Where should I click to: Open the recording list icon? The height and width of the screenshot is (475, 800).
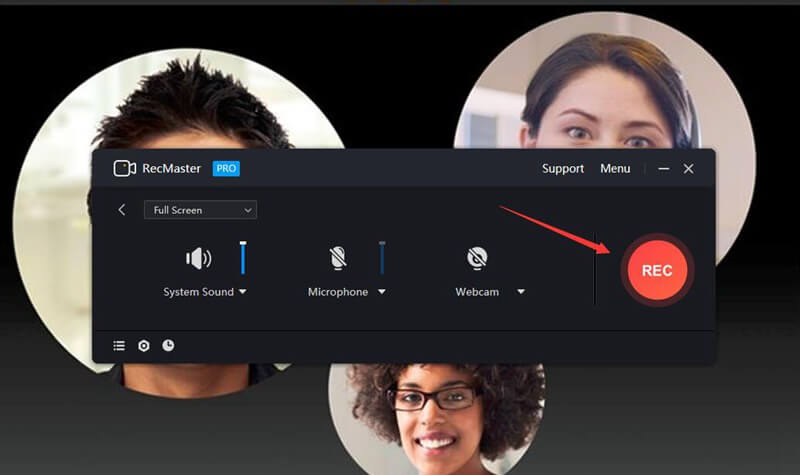pyautogui.click(x=119, y=346)
